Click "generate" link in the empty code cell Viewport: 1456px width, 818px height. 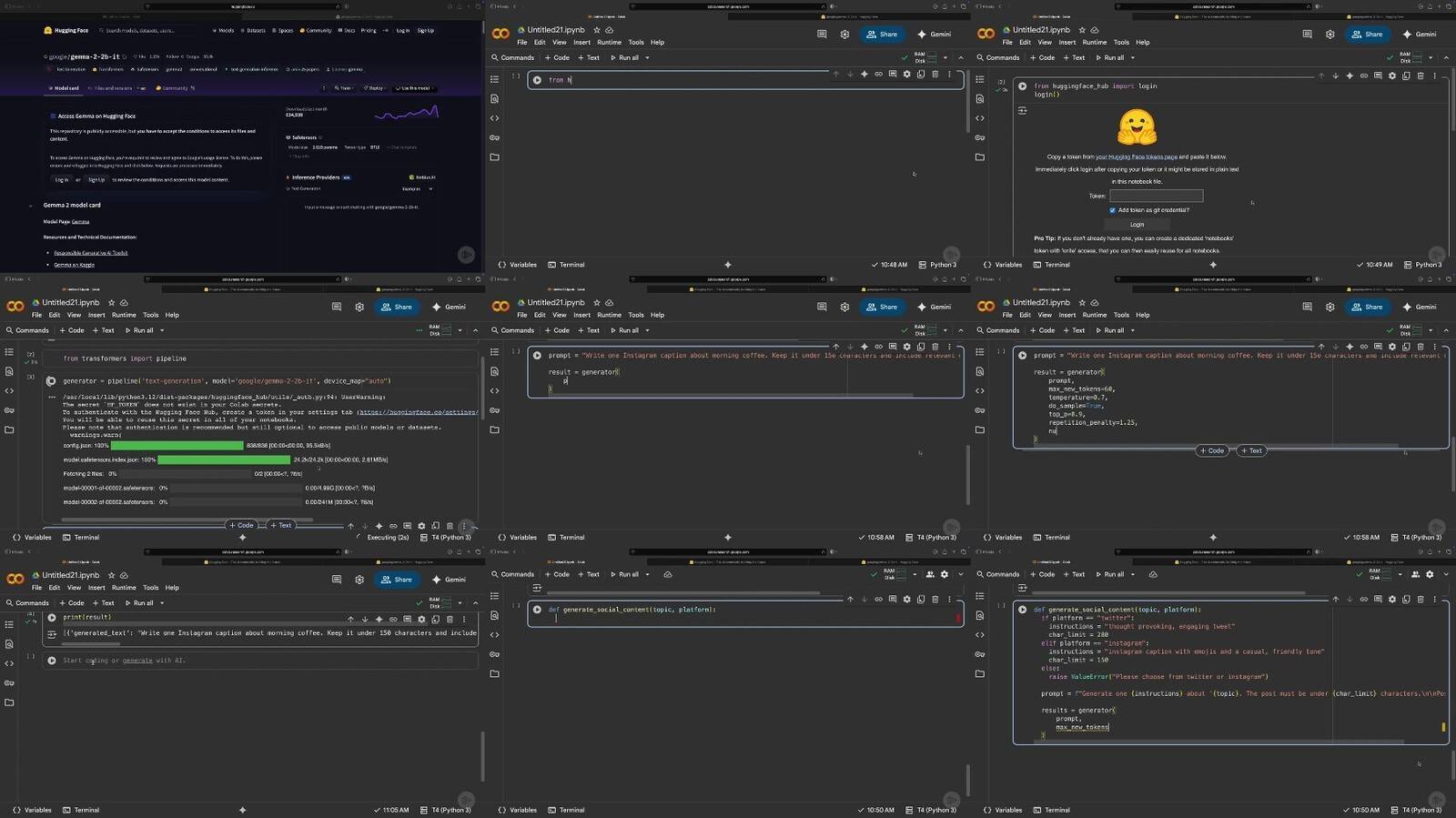click(137, 661)
